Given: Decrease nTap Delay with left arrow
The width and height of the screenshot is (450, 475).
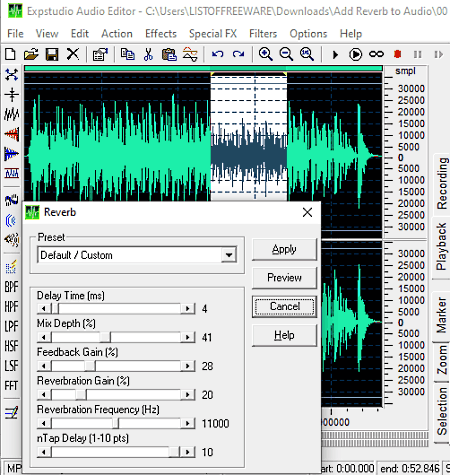Looking at the screenshot, I should pos(44,452).
